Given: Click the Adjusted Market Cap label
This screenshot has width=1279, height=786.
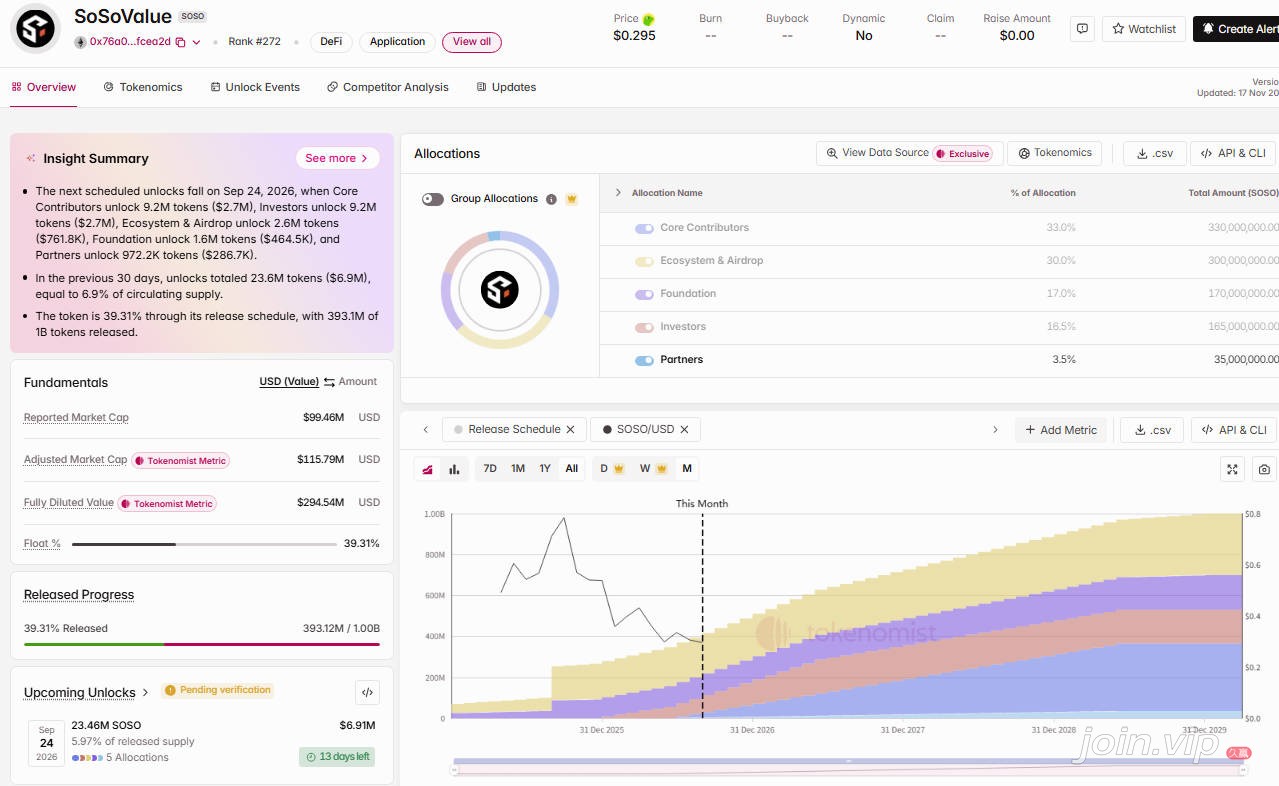Looking at the screenshot, I should [75, 459].
